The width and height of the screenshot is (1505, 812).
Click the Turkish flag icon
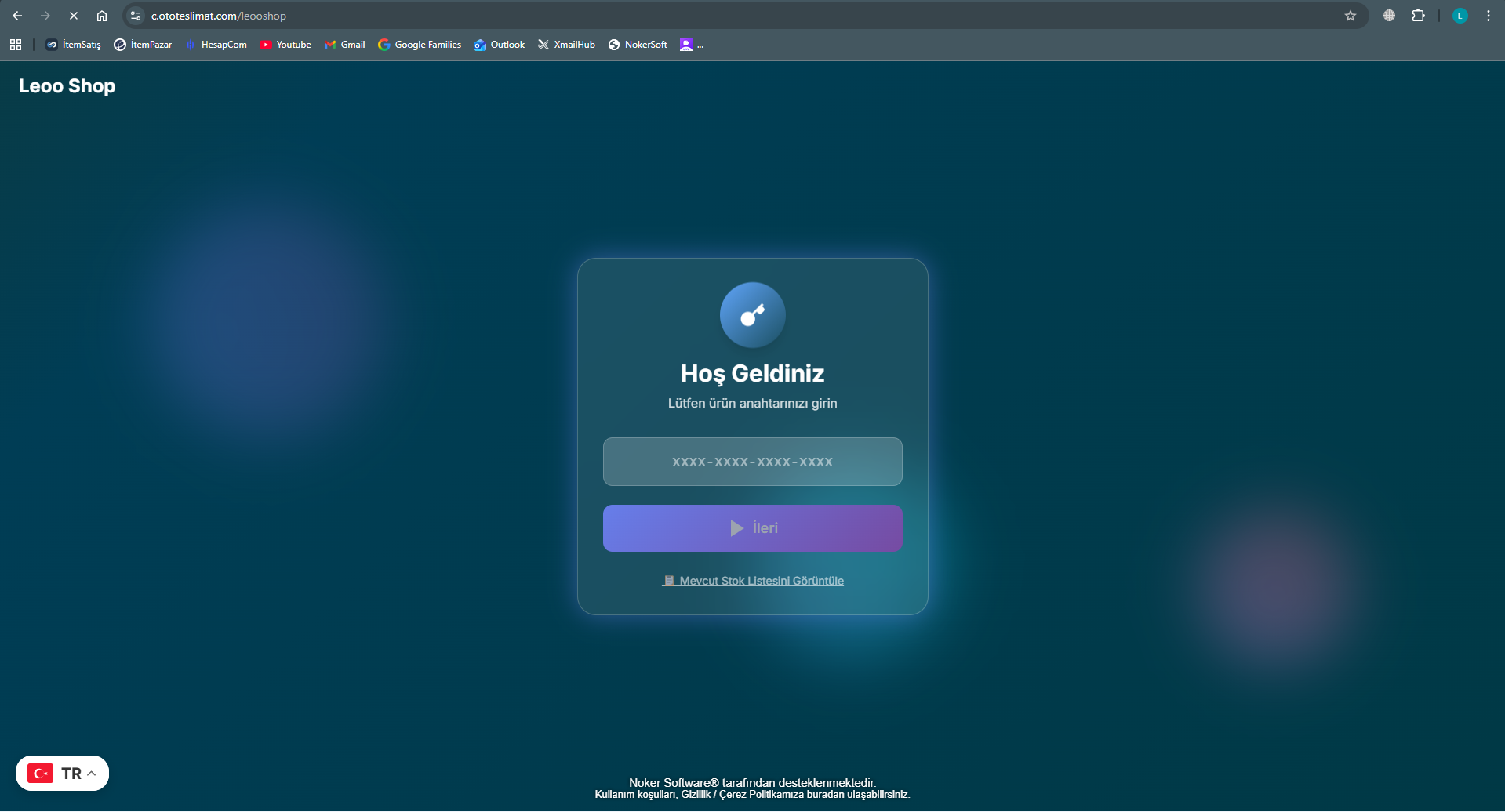click(x=40, y=774)
